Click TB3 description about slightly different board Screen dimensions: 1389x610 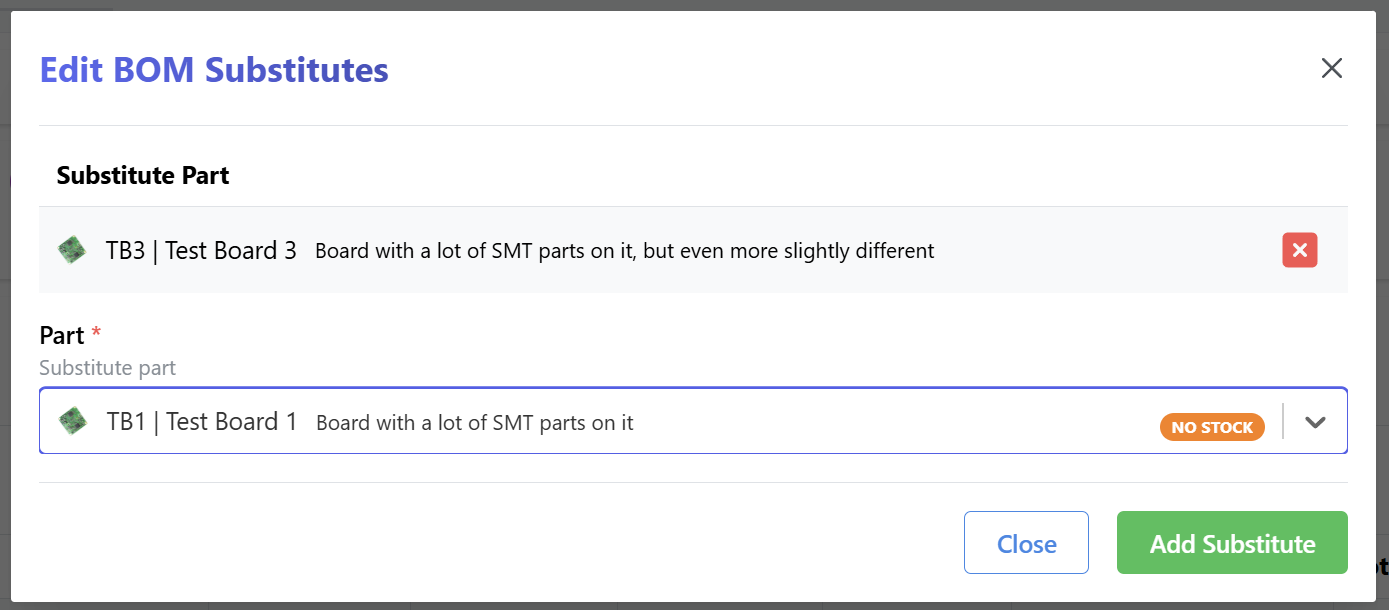[624, 251]
